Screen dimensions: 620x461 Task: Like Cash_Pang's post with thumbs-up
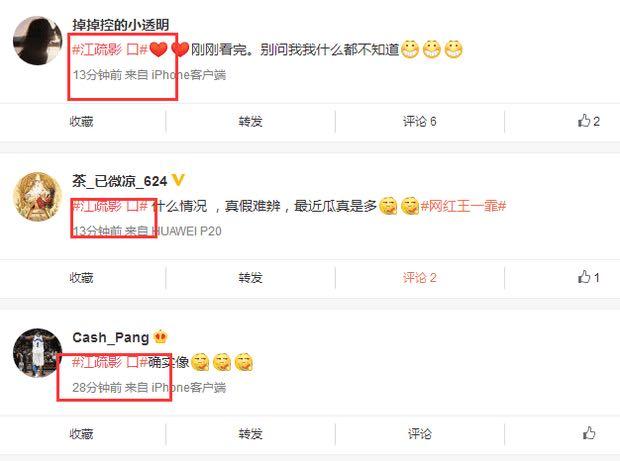589,433
